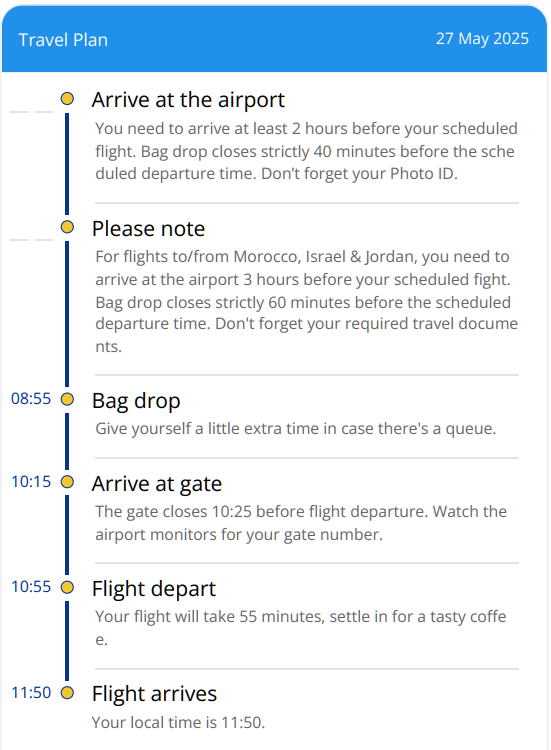Select the Arrive at gate heading
Image resolution: width=551 pixels, height=750 pixels.
(x=157, y=484)
